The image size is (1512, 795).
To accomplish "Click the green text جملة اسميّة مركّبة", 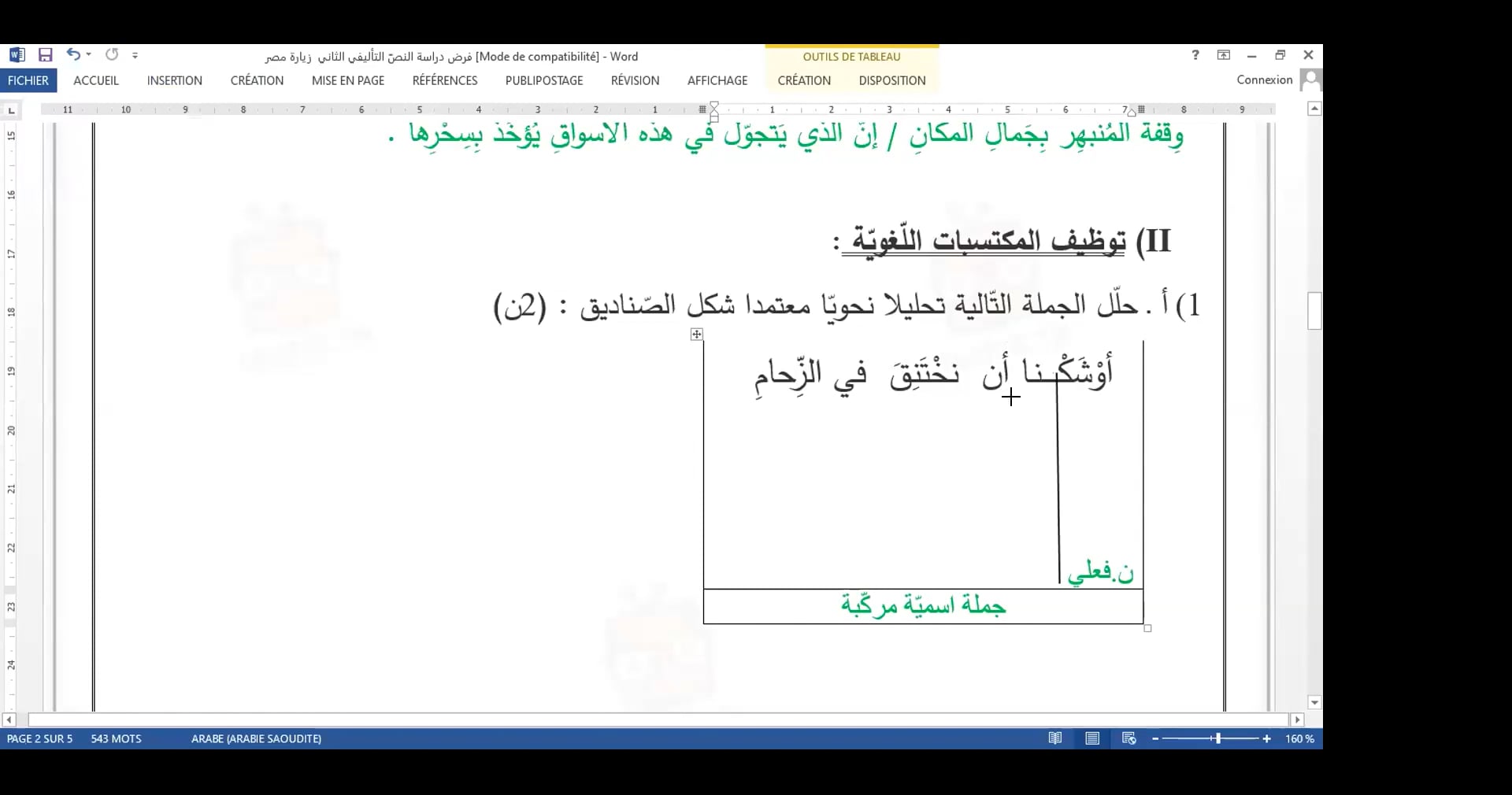I will pyautogui.click(x=923, y=605).
